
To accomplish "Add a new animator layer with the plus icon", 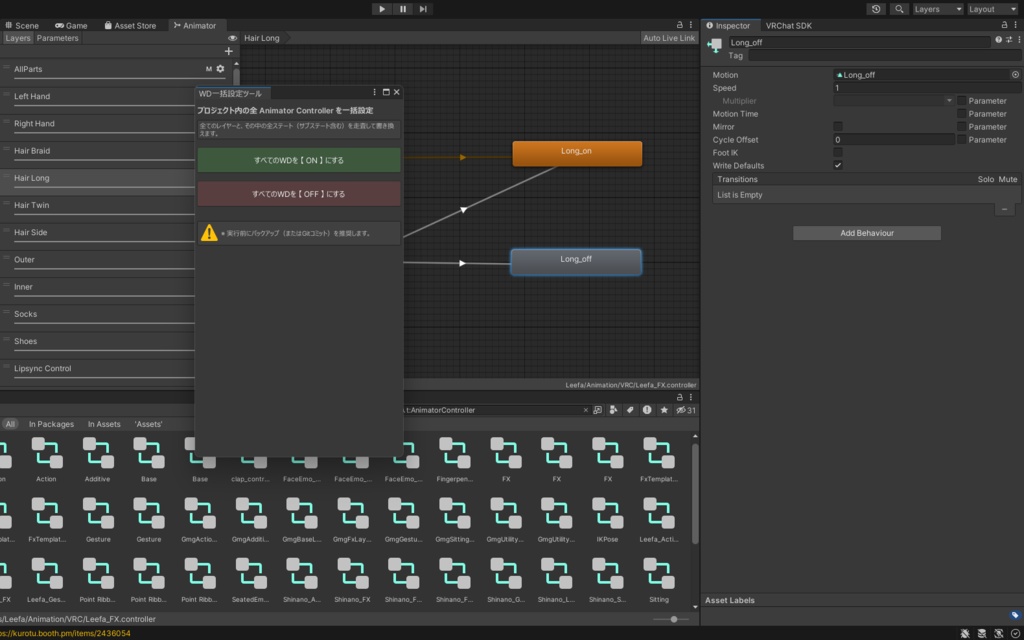I will [228, 51].
